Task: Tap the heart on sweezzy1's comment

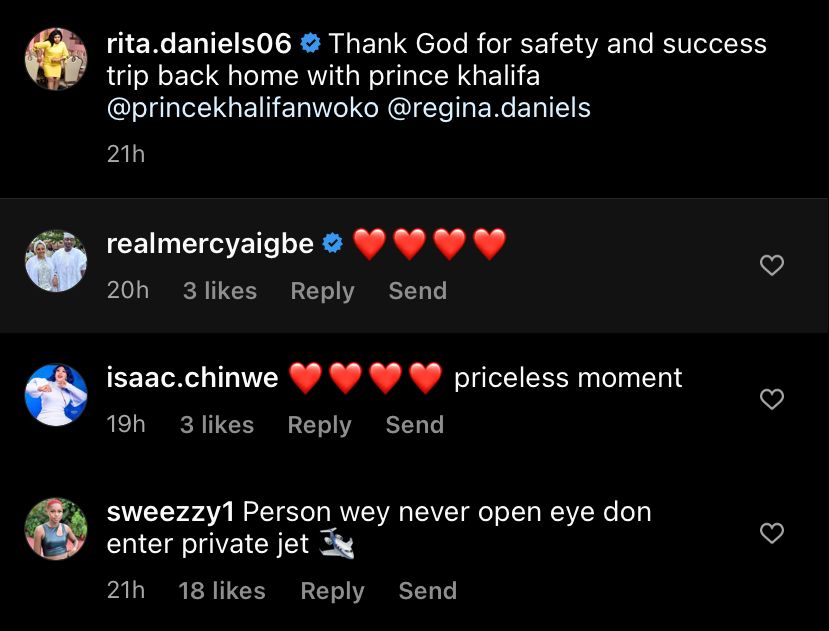Action: point(772,534)
